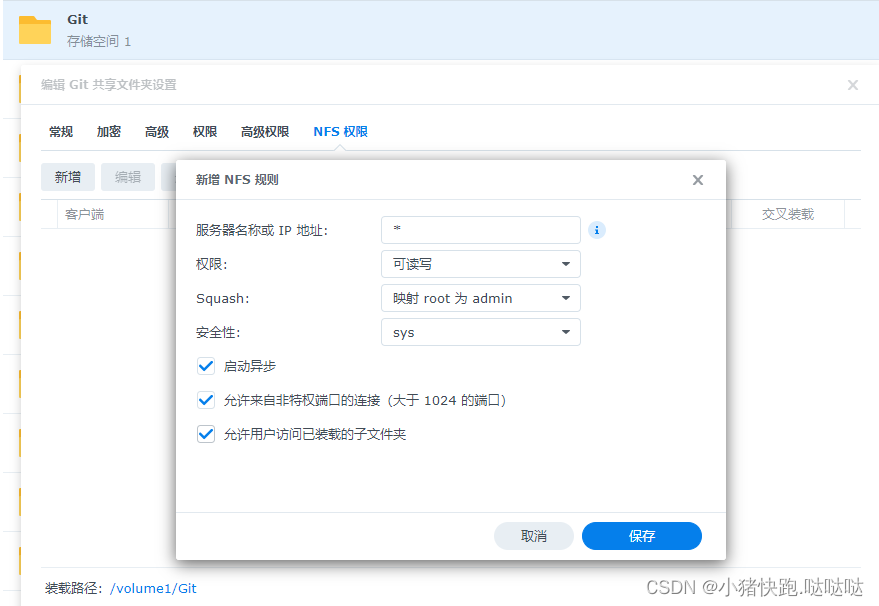Click the /volume1/Git mount path
The width and height of the screenshot is (879, 606).
pos(153,588)
